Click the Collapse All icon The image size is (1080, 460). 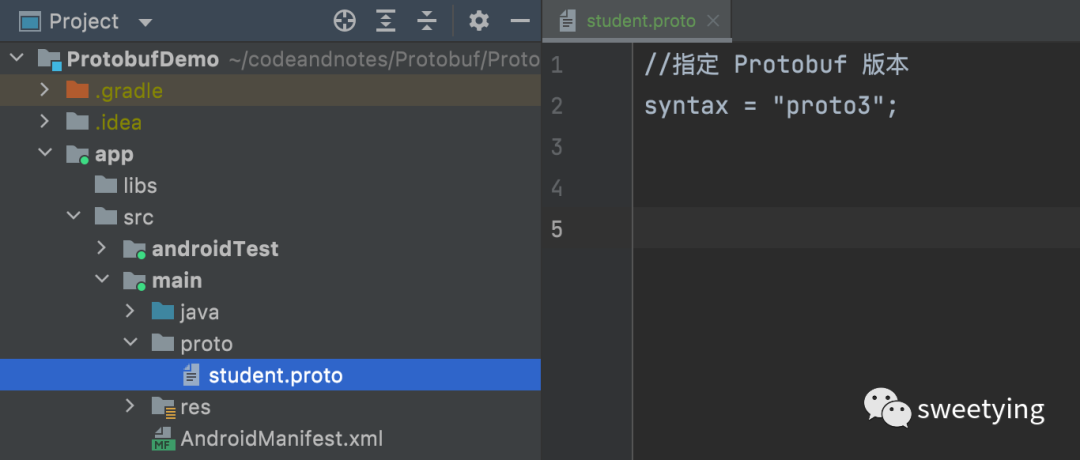pos(427,21)
